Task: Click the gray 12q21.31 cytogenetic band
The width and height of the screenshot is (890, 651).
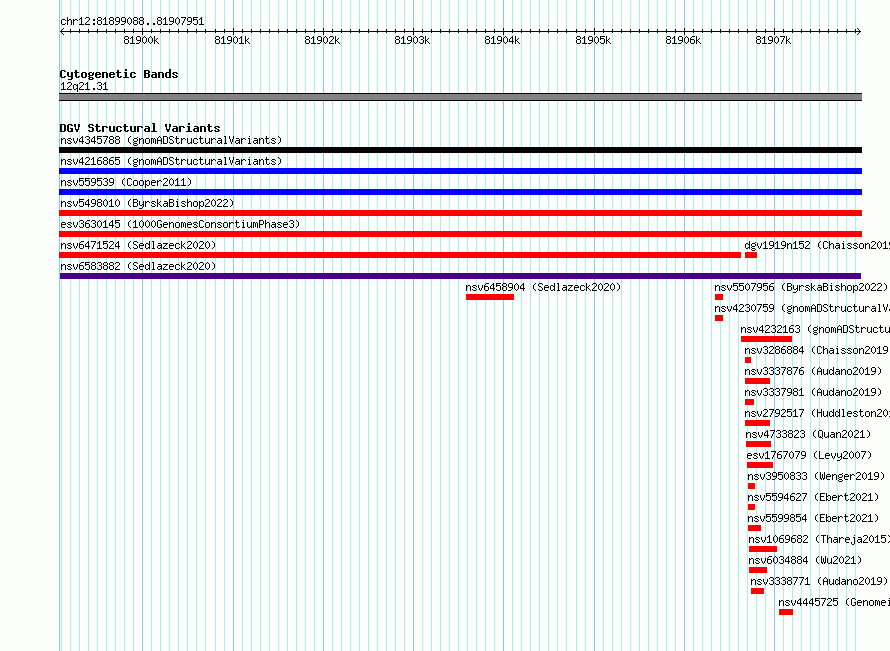Action: point(460,97)
